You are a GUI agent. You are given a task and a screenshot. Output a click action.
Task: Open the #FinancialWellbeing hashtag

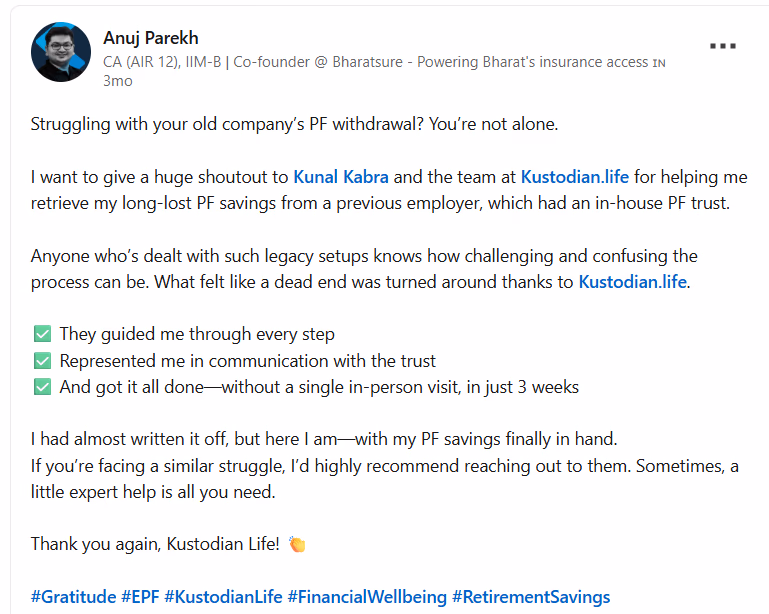click(367, 597)
